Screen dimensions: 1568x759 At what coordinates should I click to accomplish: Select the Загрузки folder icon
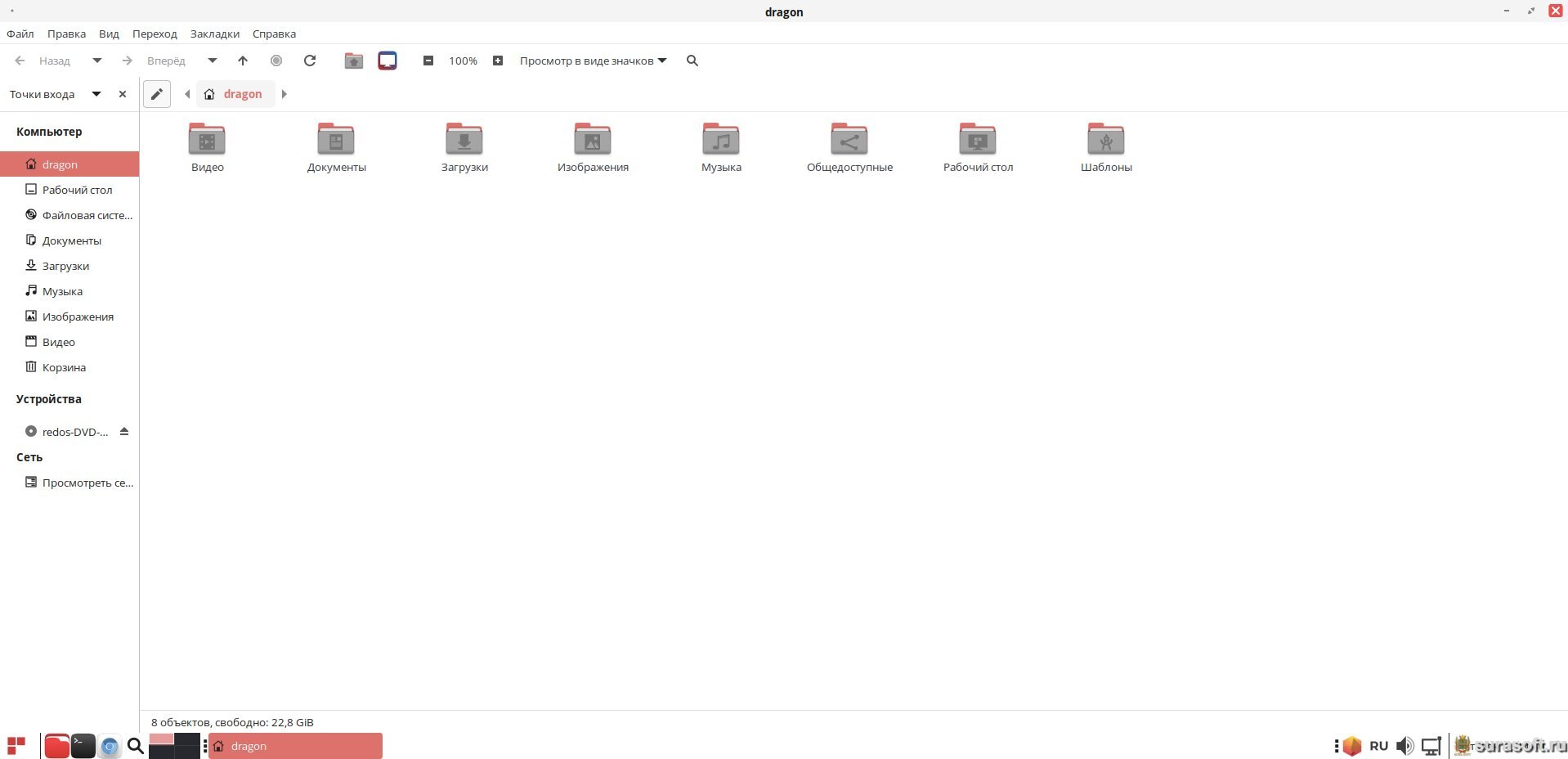[464, 138]
